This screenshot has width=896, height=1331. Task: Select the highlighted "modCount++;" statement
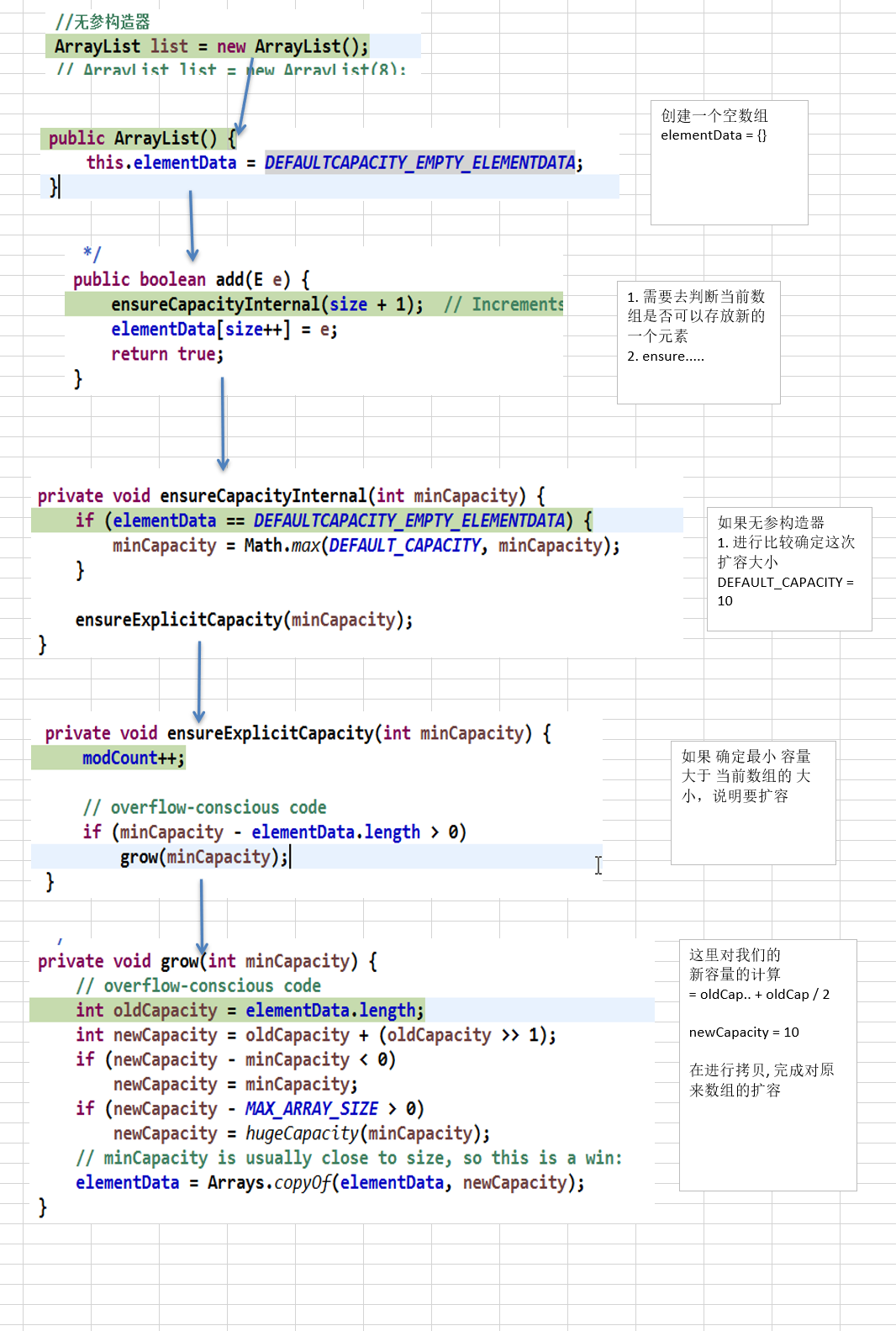coord(134,758)
